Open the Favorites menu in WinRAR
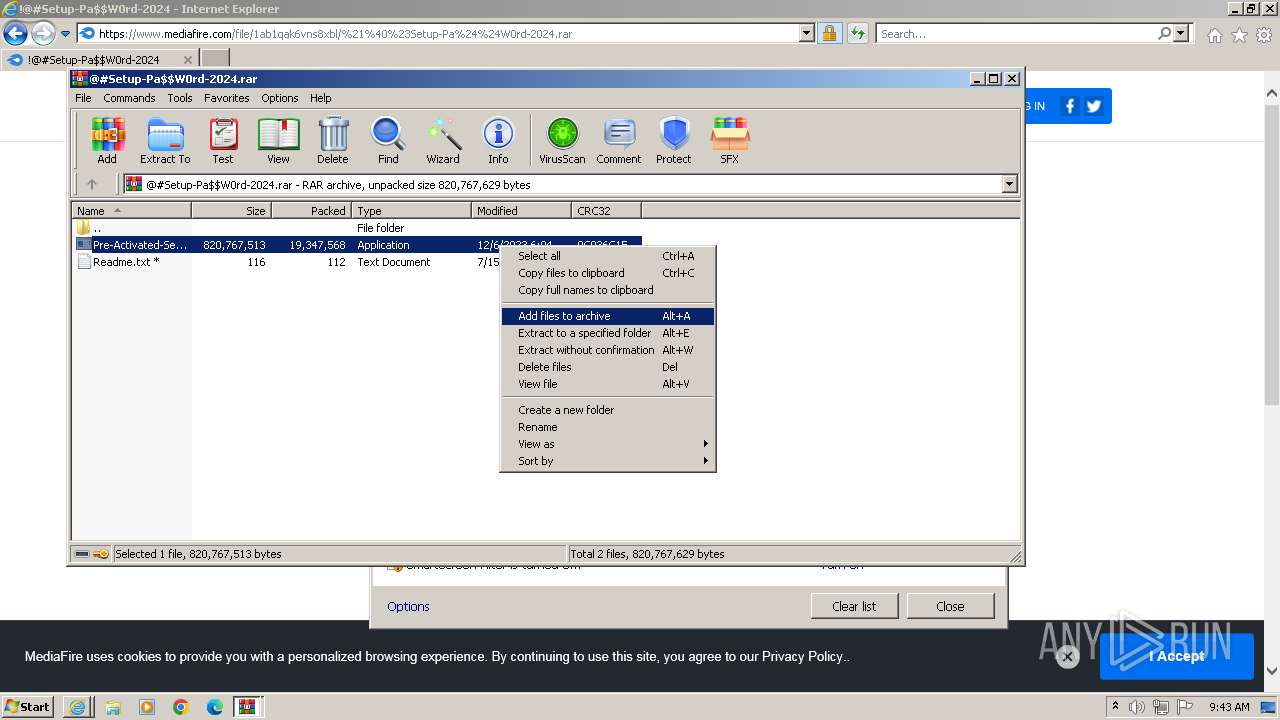Screen dimensions: 1280x720 click(x=227, y=98)
